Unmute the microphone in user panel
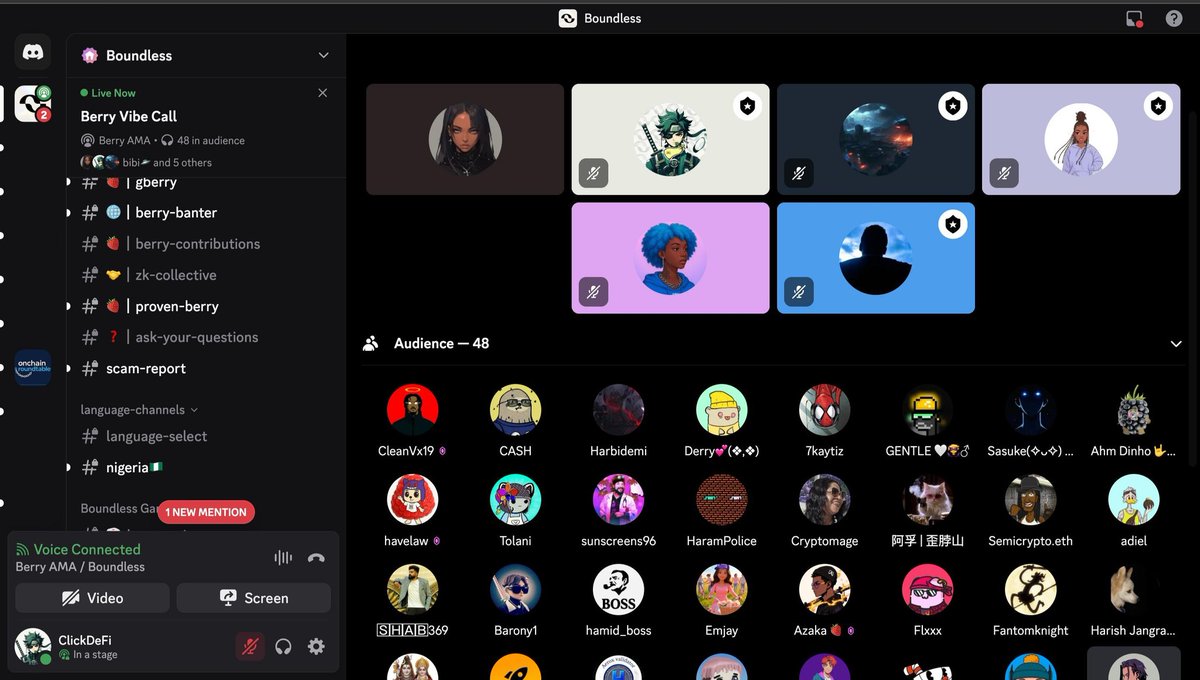 click(x=250, y=646)
